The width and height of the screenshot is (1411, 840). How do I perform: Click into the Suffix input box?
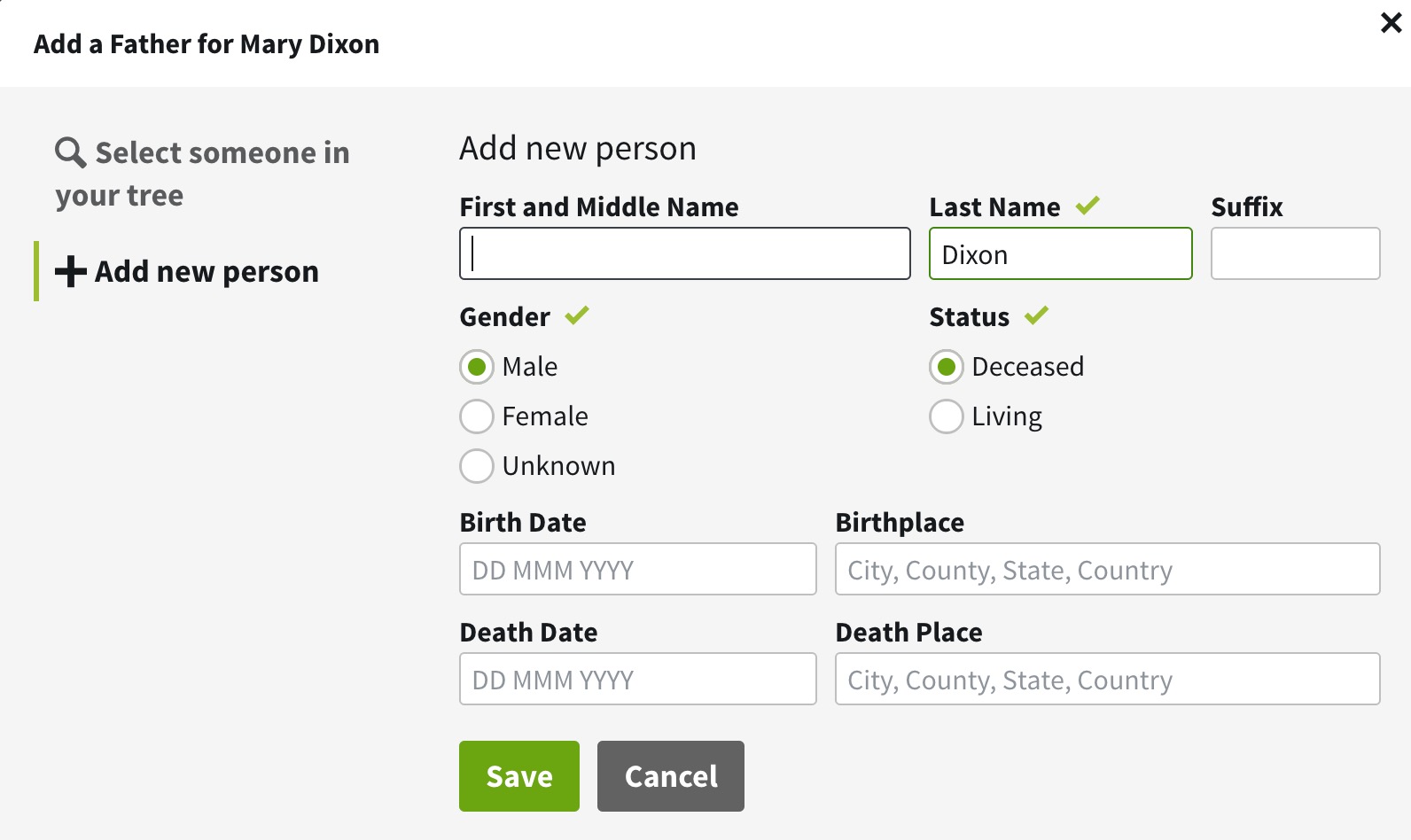coord(1295,254)
